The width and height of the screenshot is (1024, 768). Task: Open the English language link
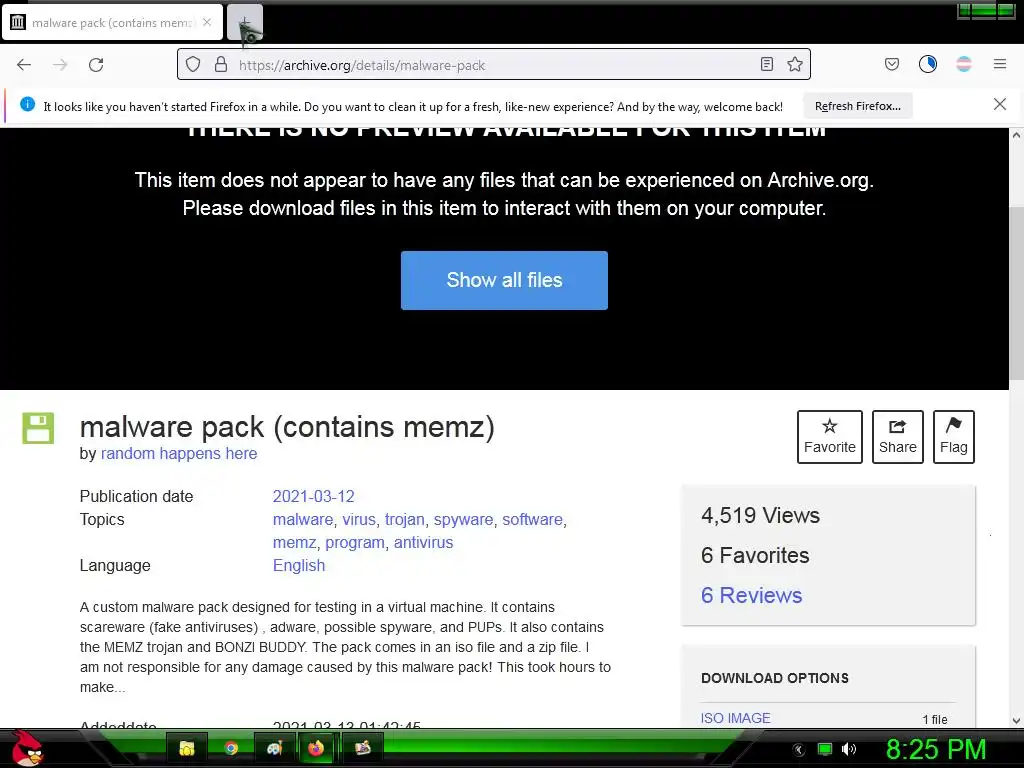coord(298,566)
